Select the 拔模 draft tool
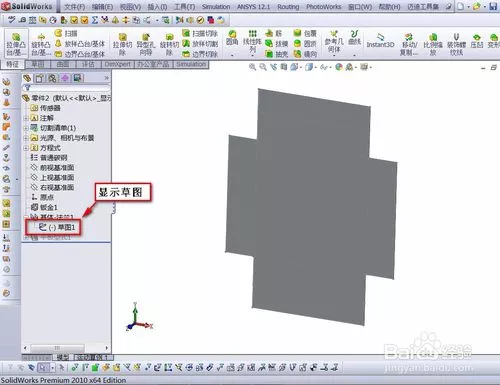Viewport: 500px width, 385px height. coord(276,44)
